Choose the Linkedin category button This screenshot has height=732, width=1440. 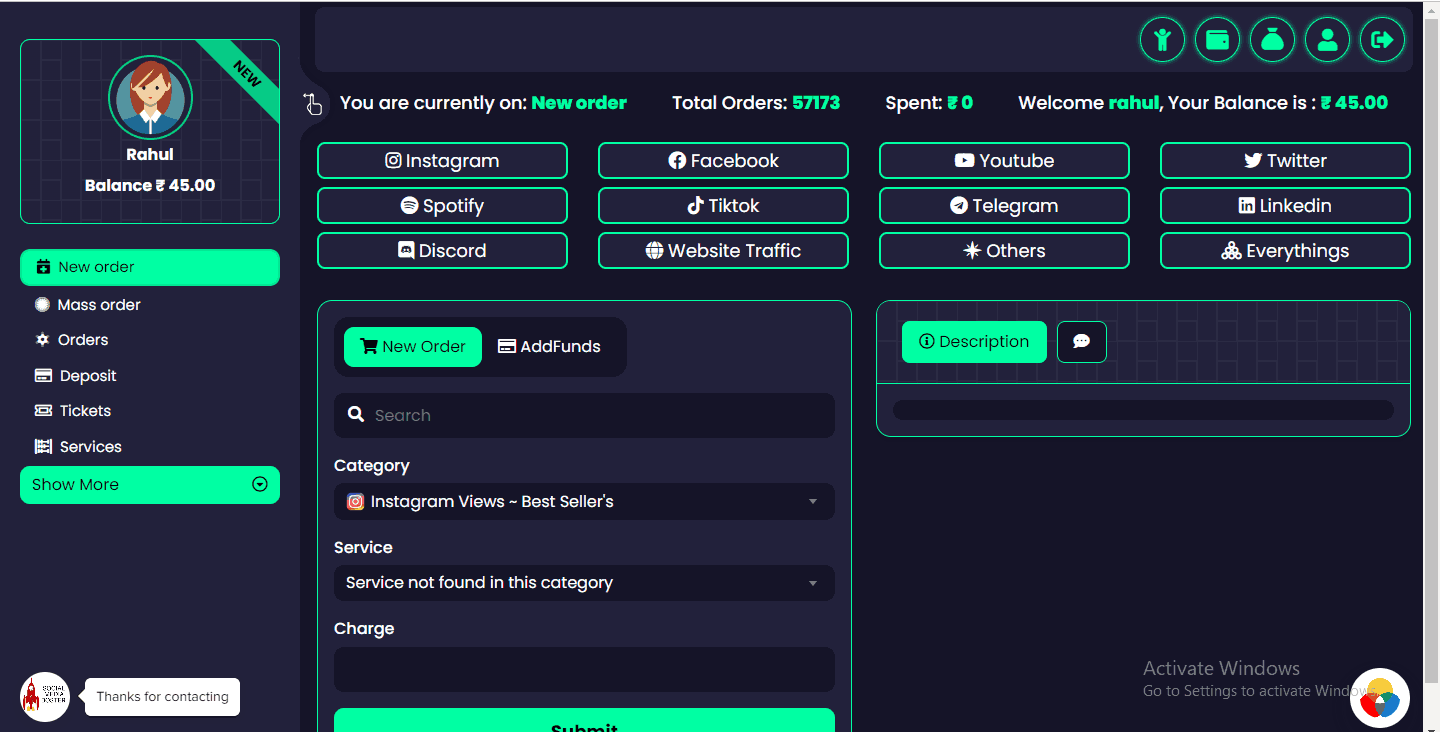coord(1285,206)
